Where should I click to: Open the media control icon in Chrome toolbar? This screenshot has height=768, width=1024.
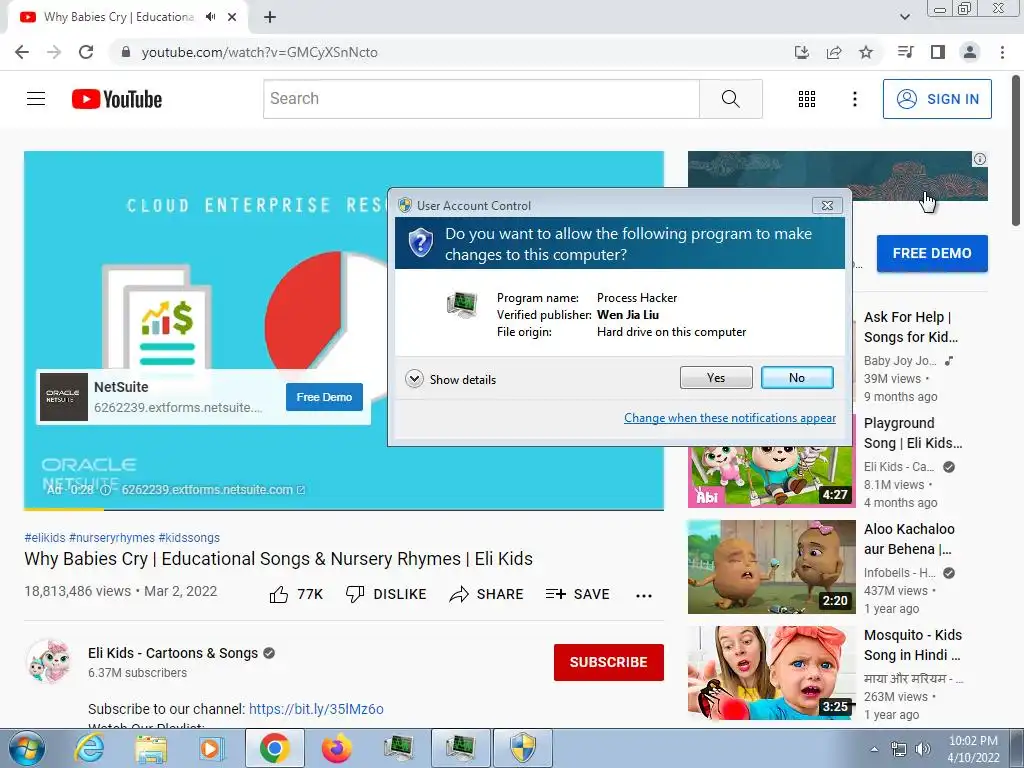[905, 52]
